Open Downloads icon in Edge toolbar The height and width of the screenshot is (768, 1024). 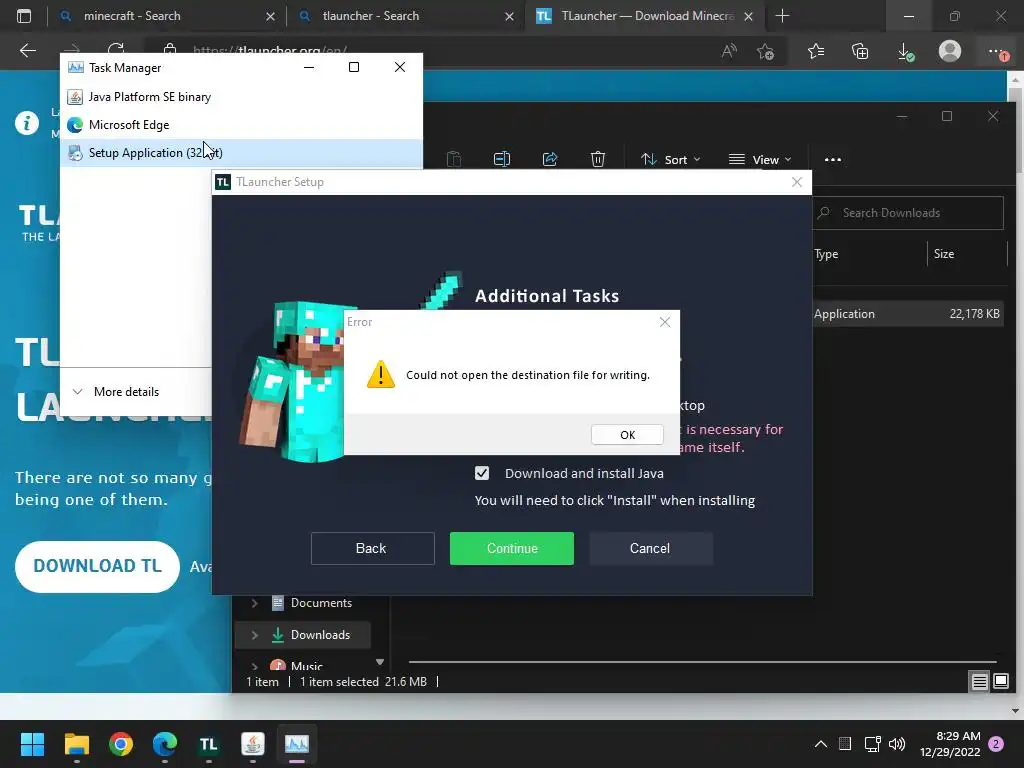pos(905,51)
